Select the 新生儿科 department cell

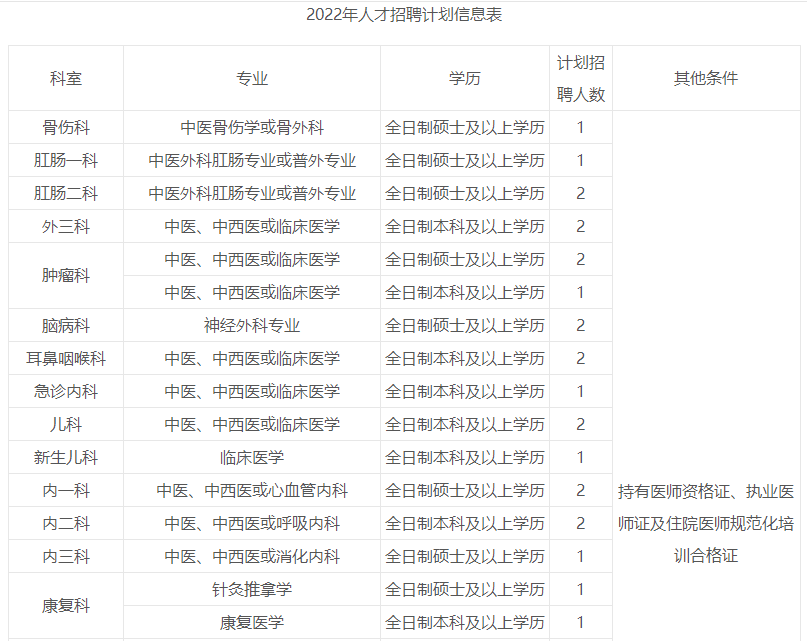(x=66, y=457)
